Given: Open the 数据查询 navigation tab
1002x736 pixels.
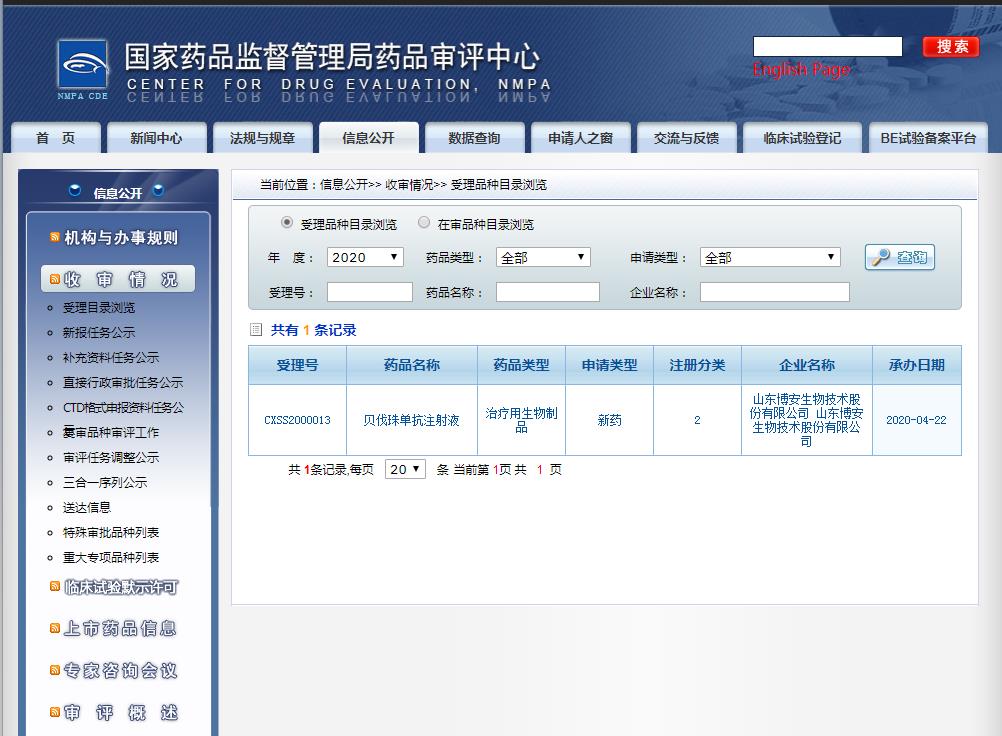Looking at the screenshot, I should 475,138.
